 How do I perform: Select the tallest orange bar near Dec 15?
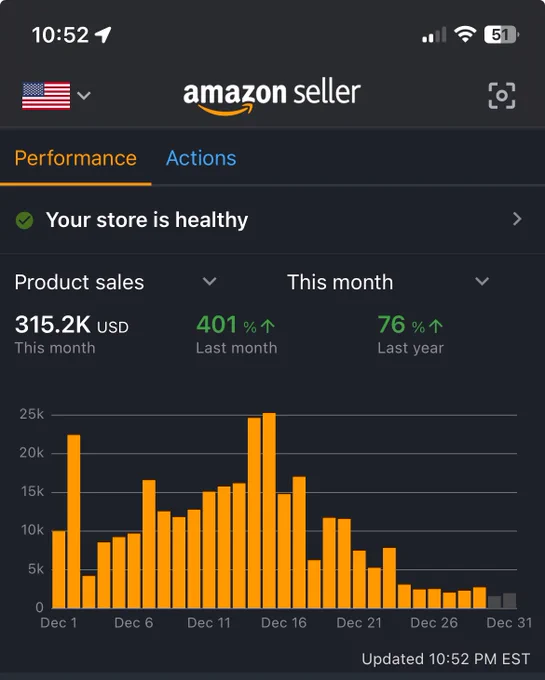269,510
